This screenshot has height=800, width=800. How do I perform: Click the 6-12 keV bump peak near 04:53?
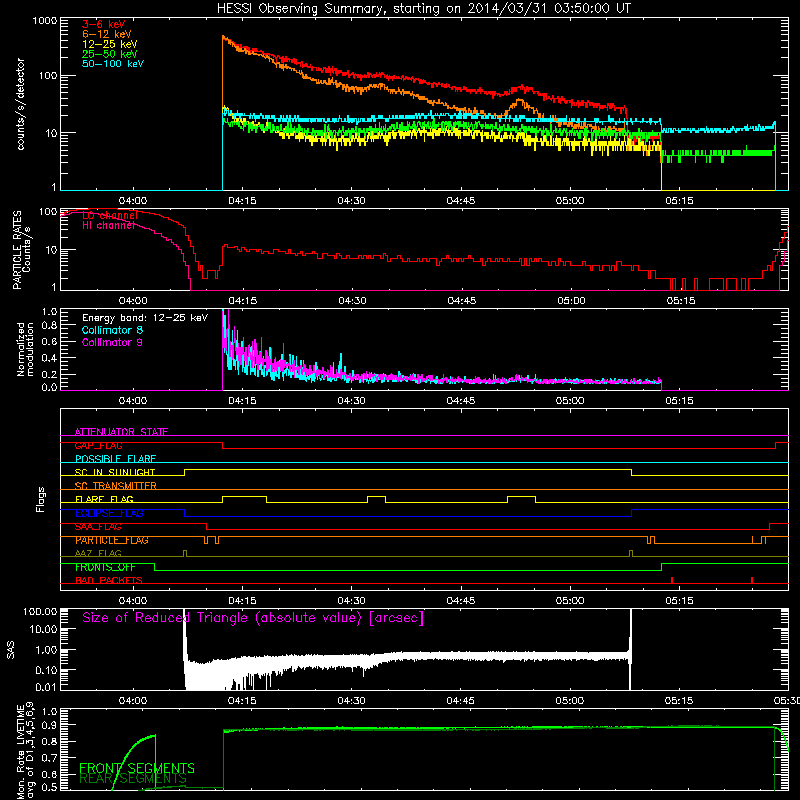[x=520, y=101]
